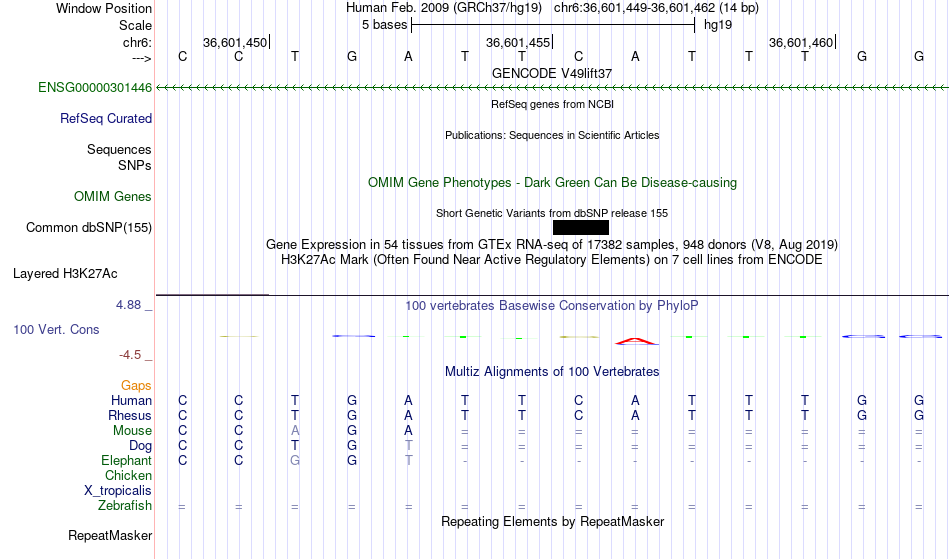Click the greyed T base in Elephant row
950x559 pixels.
408,461
